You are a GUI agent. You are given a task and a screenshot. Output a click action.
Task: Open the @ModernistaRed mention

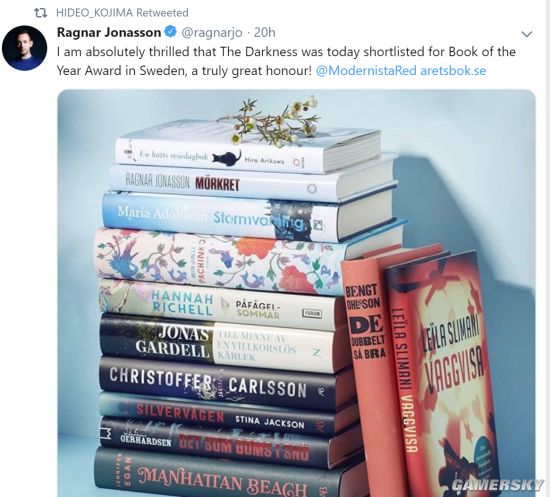[x=366, y=70]
